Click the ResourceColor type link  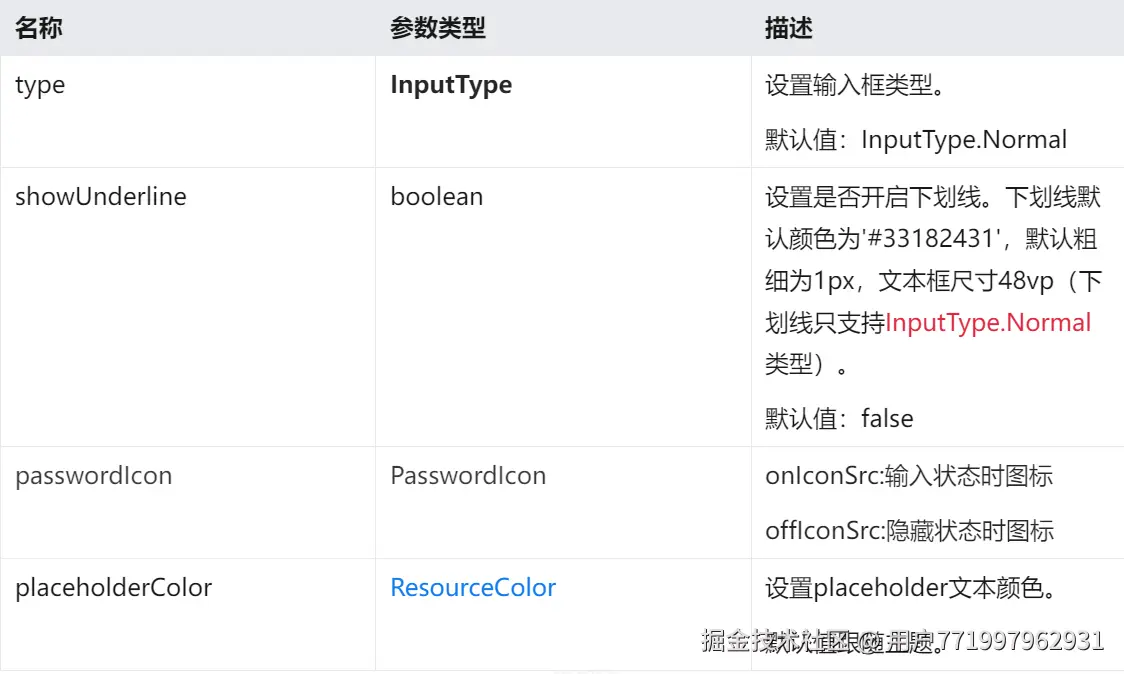pos(472,587)
